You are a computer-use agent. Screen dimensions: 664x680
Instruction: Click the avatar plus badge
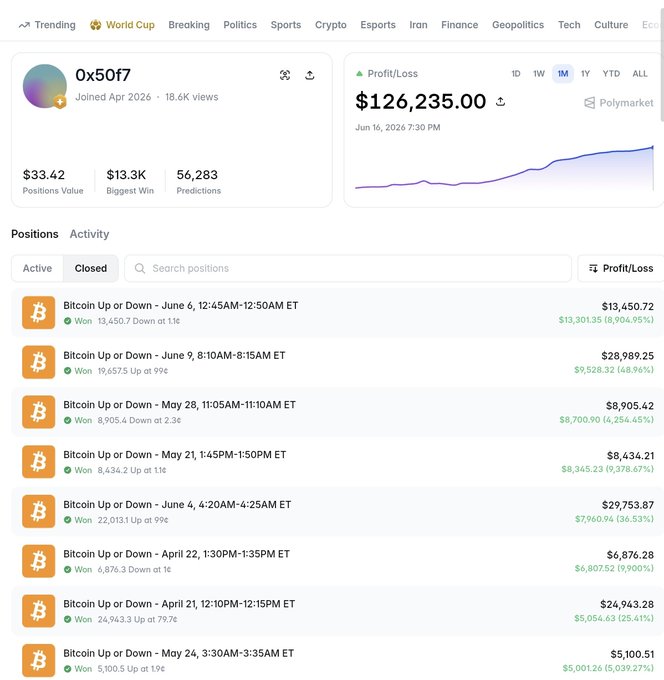(60, 102)
